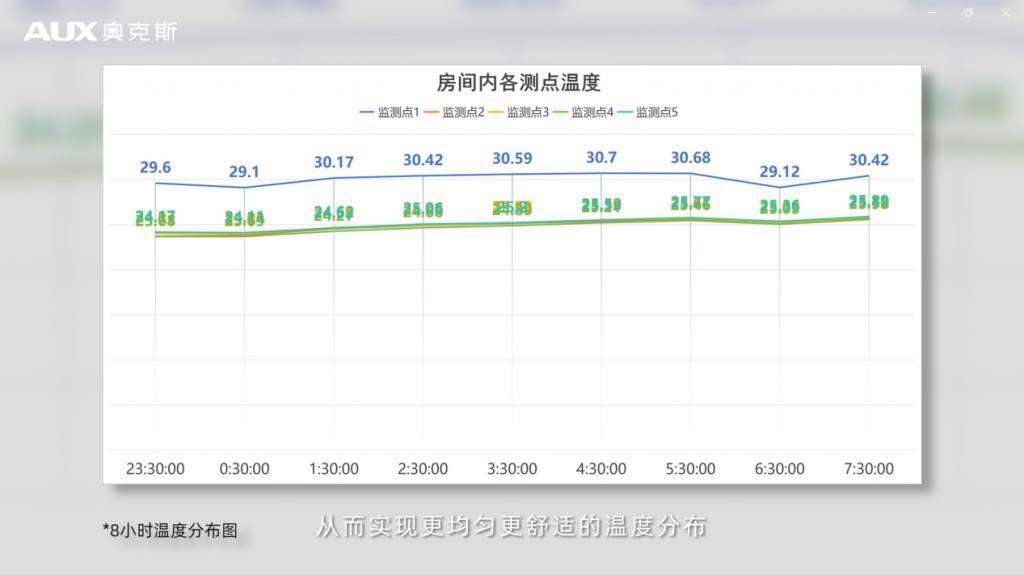Viewport: 1024px width, 575px height.
Task: Select the 29.6 data label
Action: (155, 168)
